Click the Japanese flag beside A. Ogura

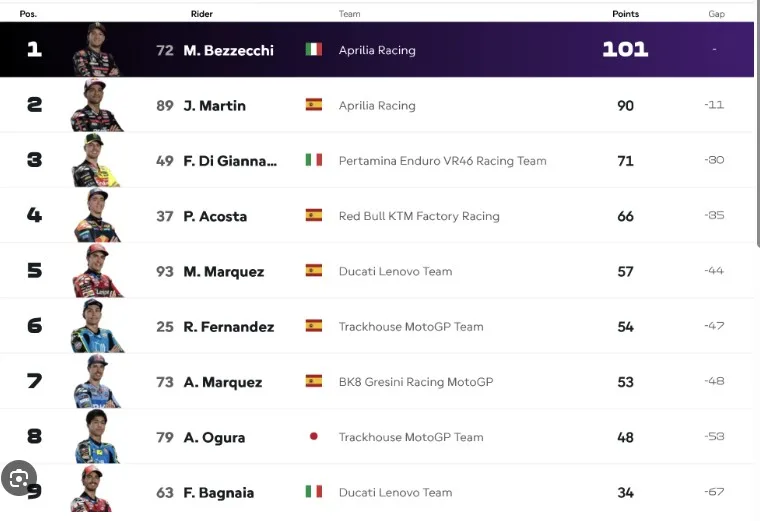(x=314, y=436)
